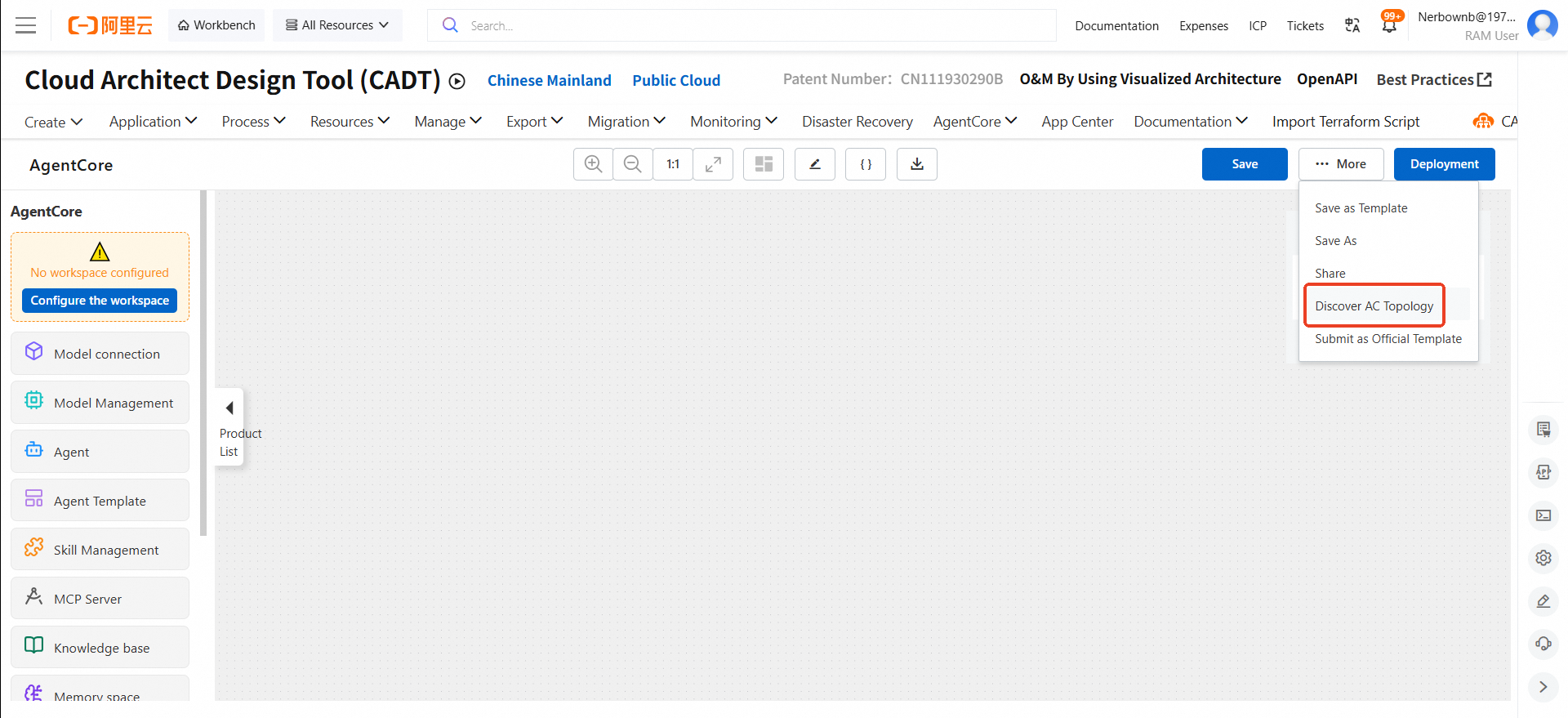Open the code braces view

point(866,164)
